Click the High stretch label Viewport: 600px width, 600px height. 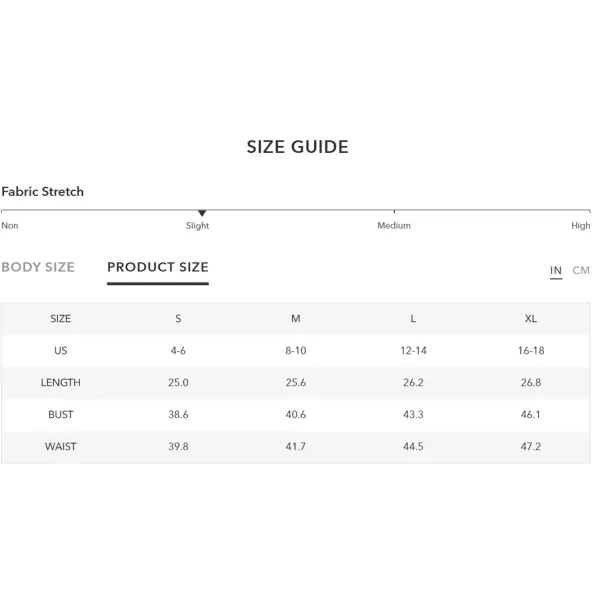[x=580, y=226]
